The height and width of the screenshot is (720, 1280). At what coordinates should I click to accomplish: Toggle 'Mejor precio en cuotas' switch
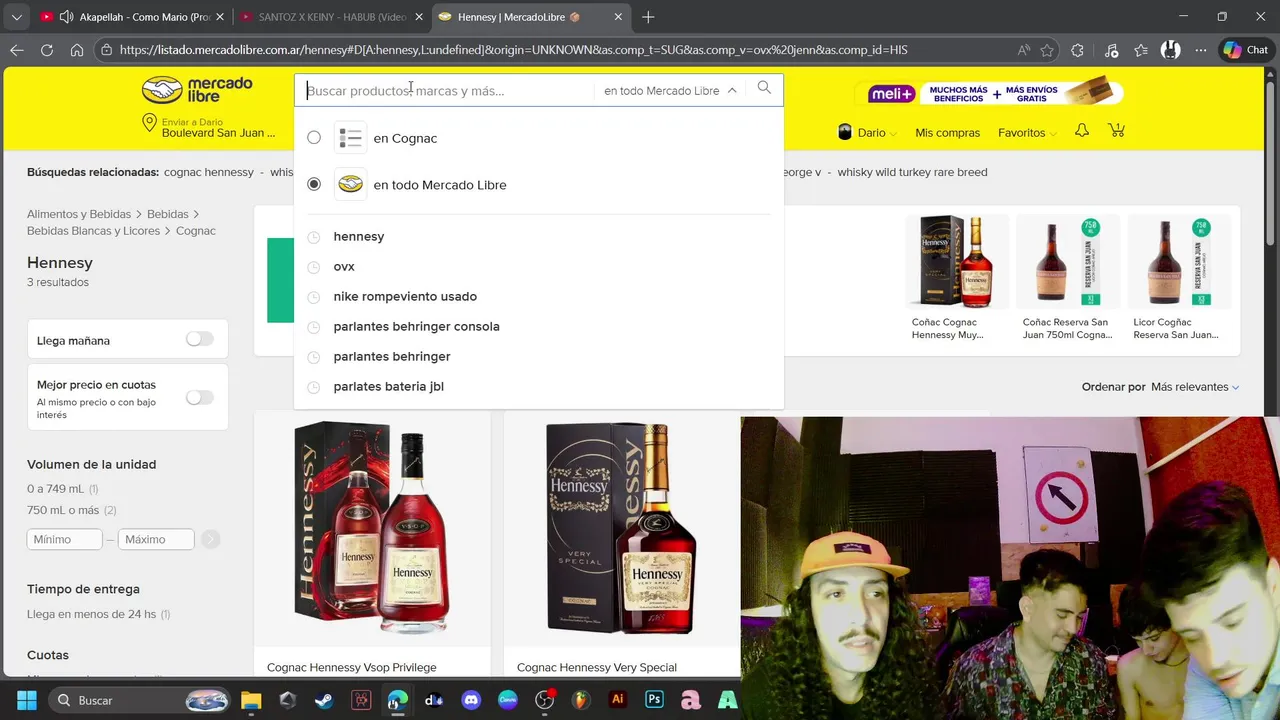[199, 398]
